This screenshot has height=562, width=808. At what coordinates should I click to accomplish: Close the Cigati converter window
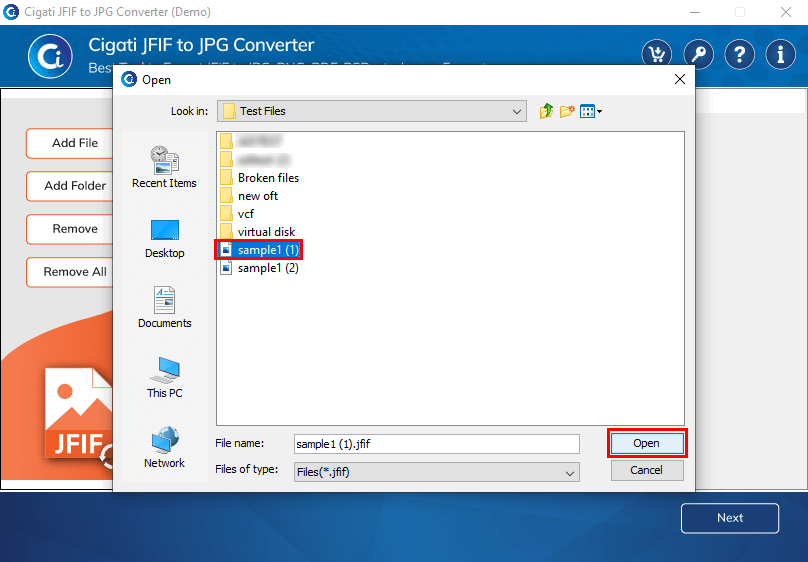pyautogui.click(x=785, y=12)
